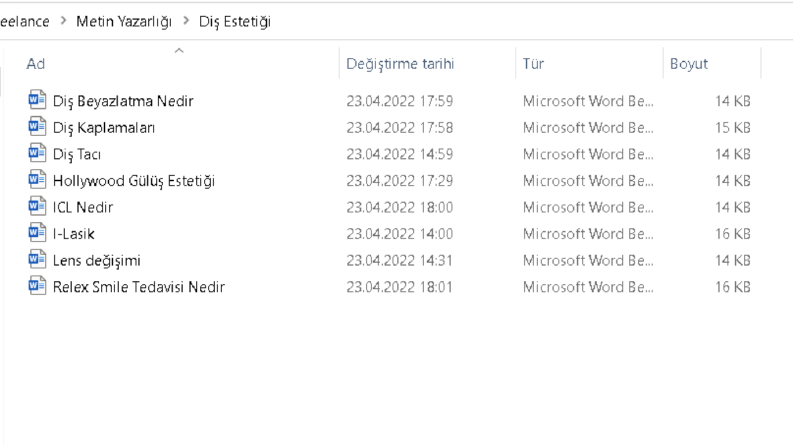Click Diş Estetiği breadcrumb segment

(x=235, y=22)
